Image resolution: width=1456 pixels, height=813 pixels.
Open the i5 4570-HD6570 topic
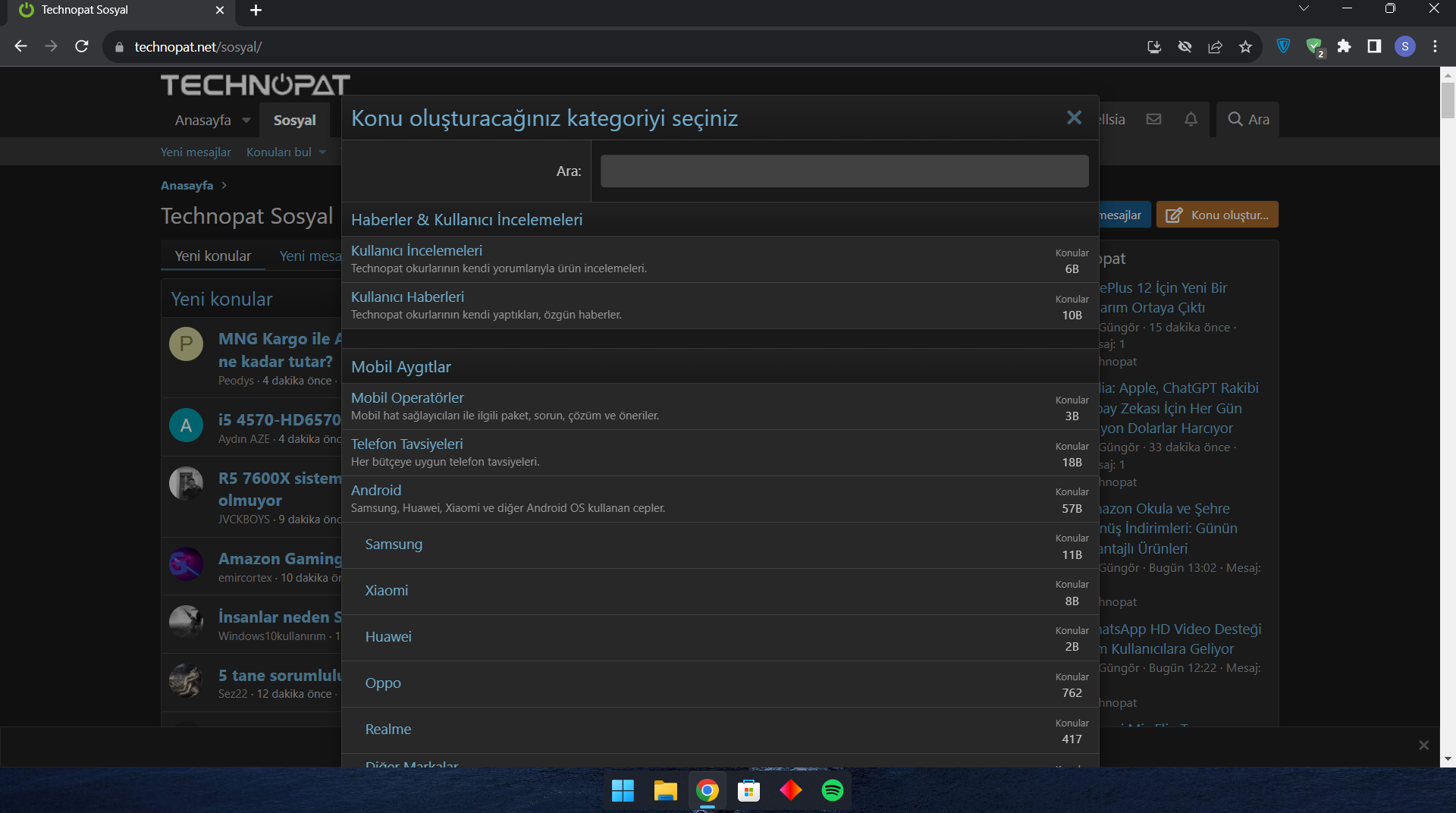coord(280,419)
